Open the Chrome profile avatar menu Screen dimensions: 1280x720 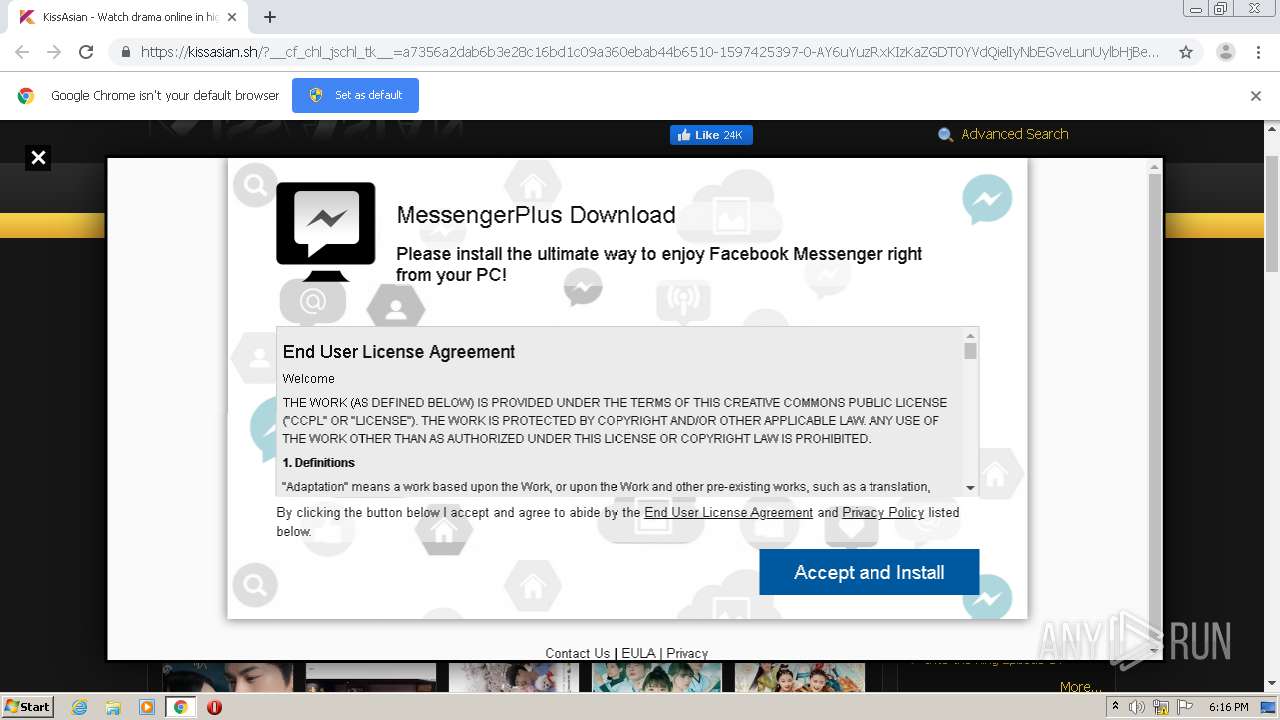pos(1225,52)
